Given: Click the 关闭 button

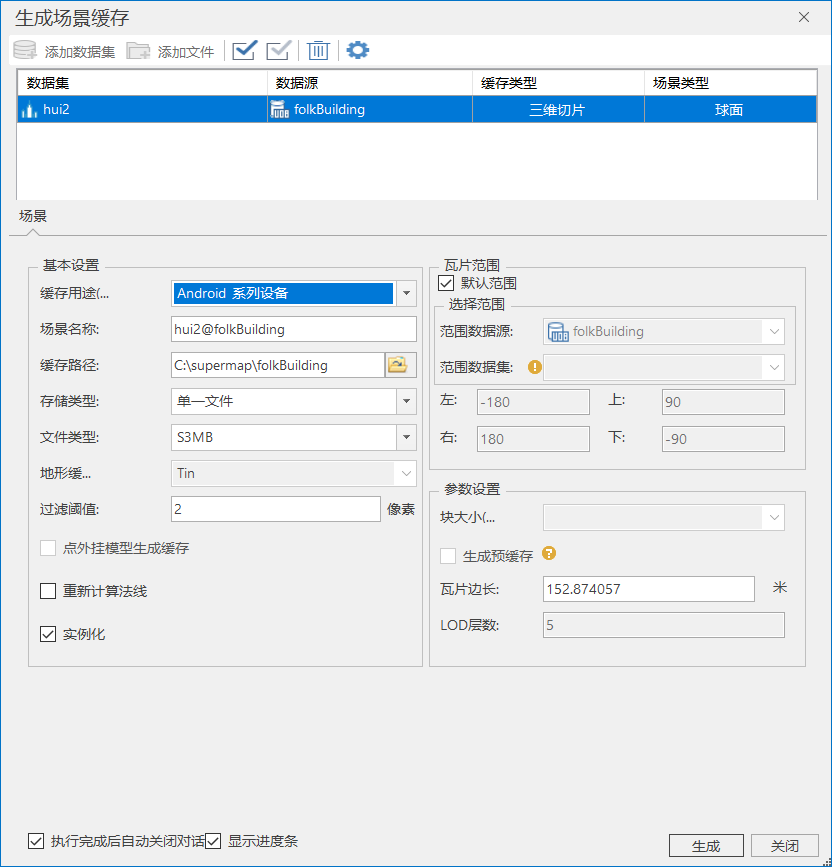Looking at the screenshot, I should [x=784, y=845].
